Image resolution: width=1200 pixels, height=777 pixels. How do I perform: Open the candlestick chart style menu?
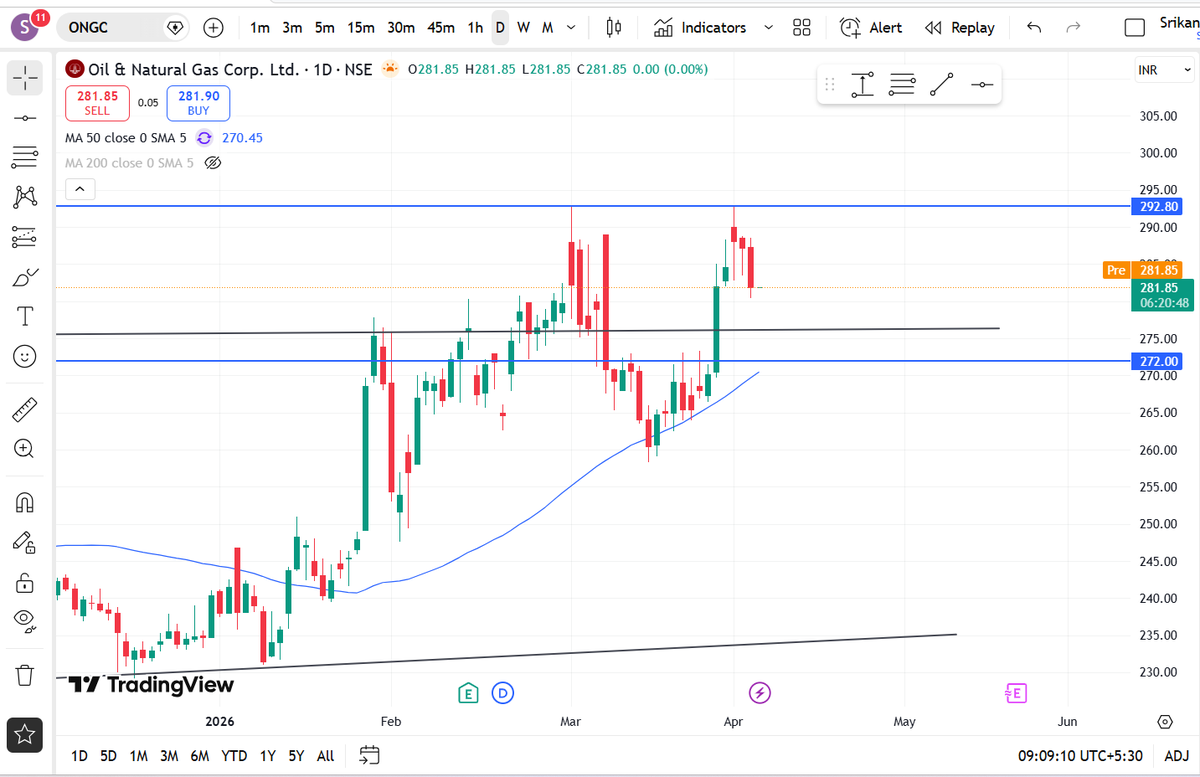614,28
